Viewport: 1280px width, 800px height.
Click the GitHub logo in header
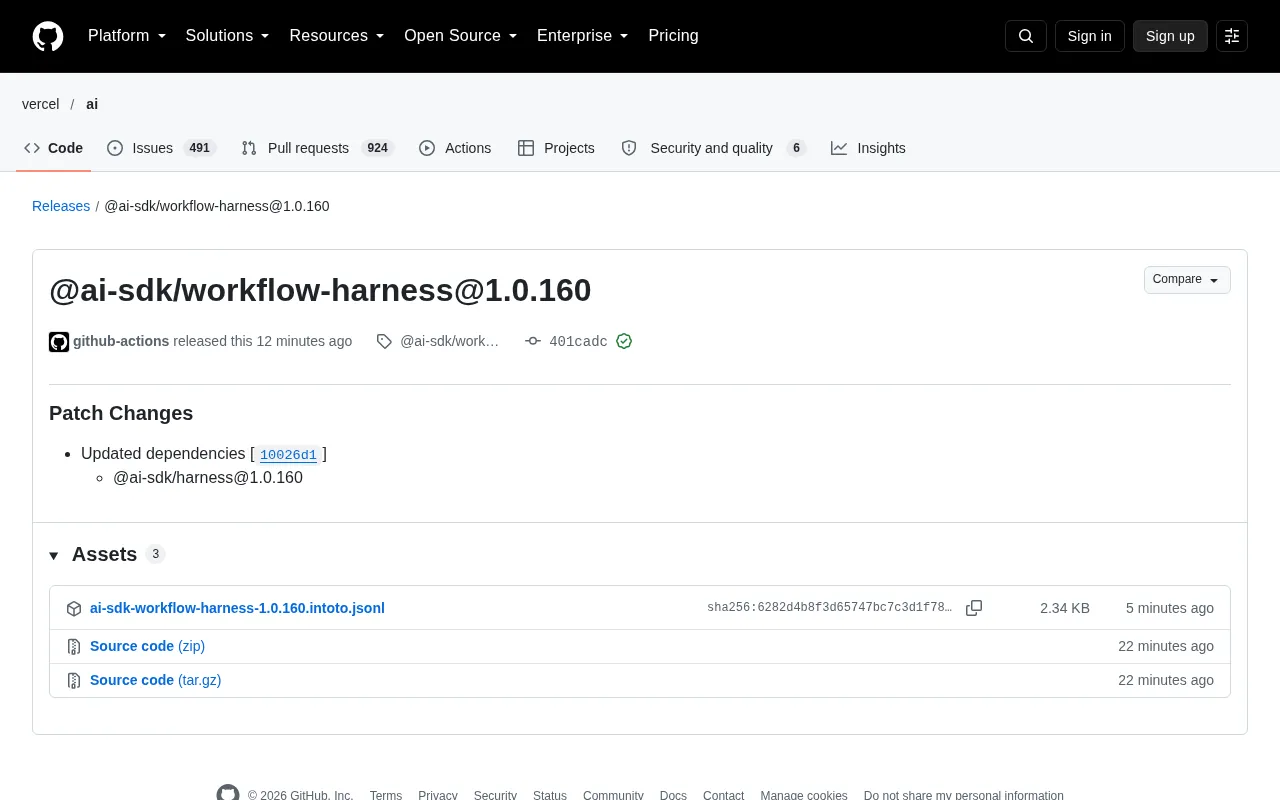click(x=48, y=36)
